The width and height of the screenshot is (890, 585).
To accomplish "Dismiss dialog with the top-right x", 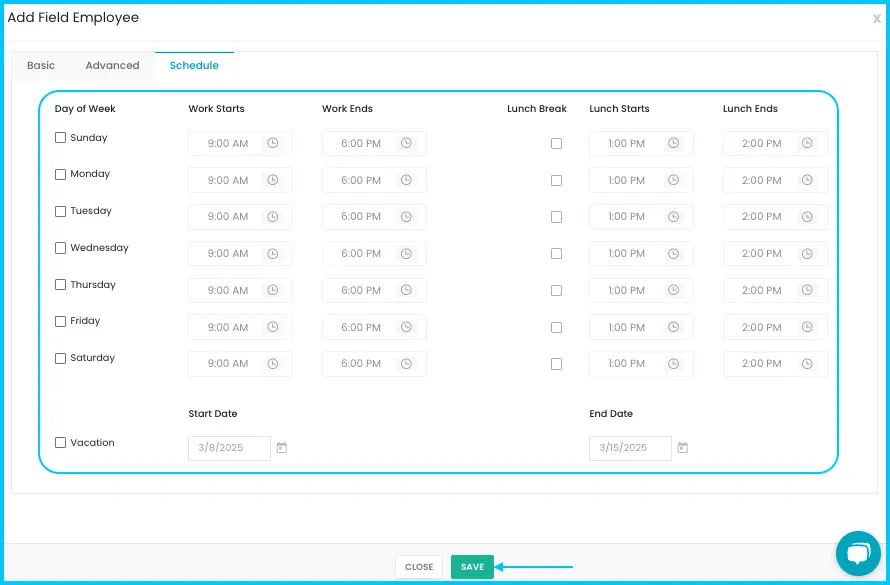I will tap(876, 19).
